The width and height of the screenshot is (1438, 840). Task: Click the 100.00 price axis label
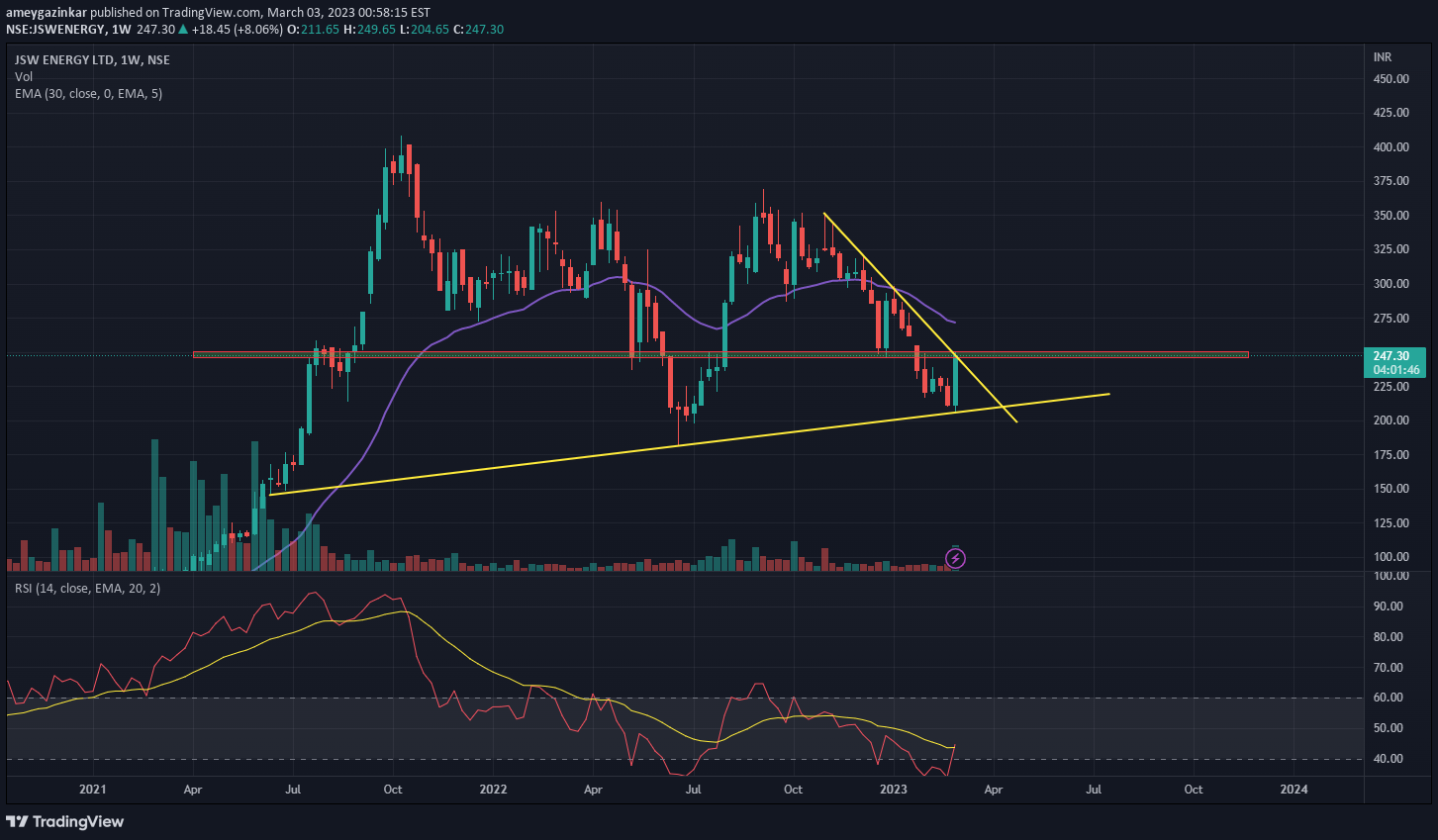point(1391,557)
